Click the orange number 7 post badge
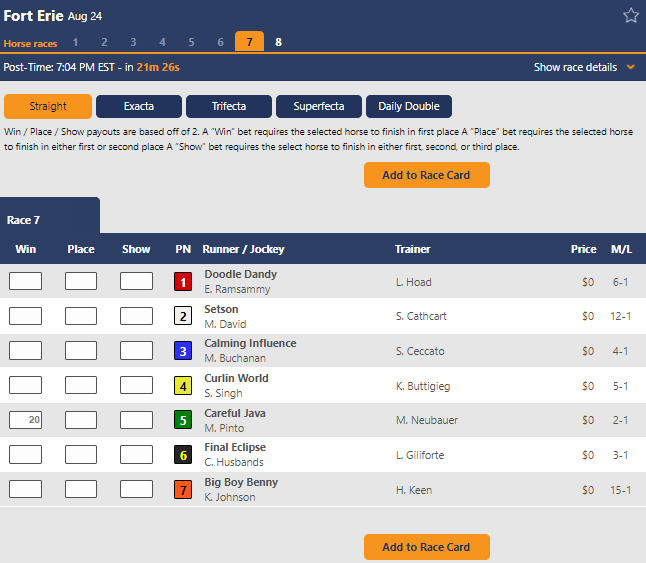The width and height of the screenshot is (646, 563). tap(183, 490)
